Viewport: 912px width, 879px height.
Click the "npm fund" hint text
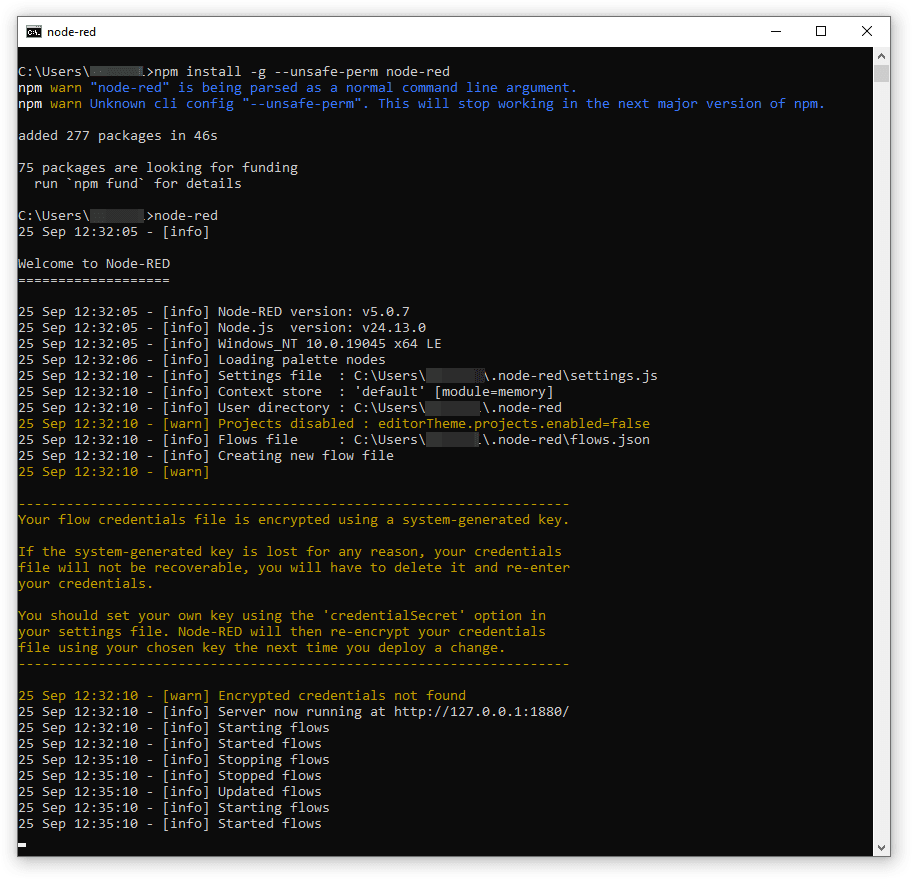click(x=106, y=184)
